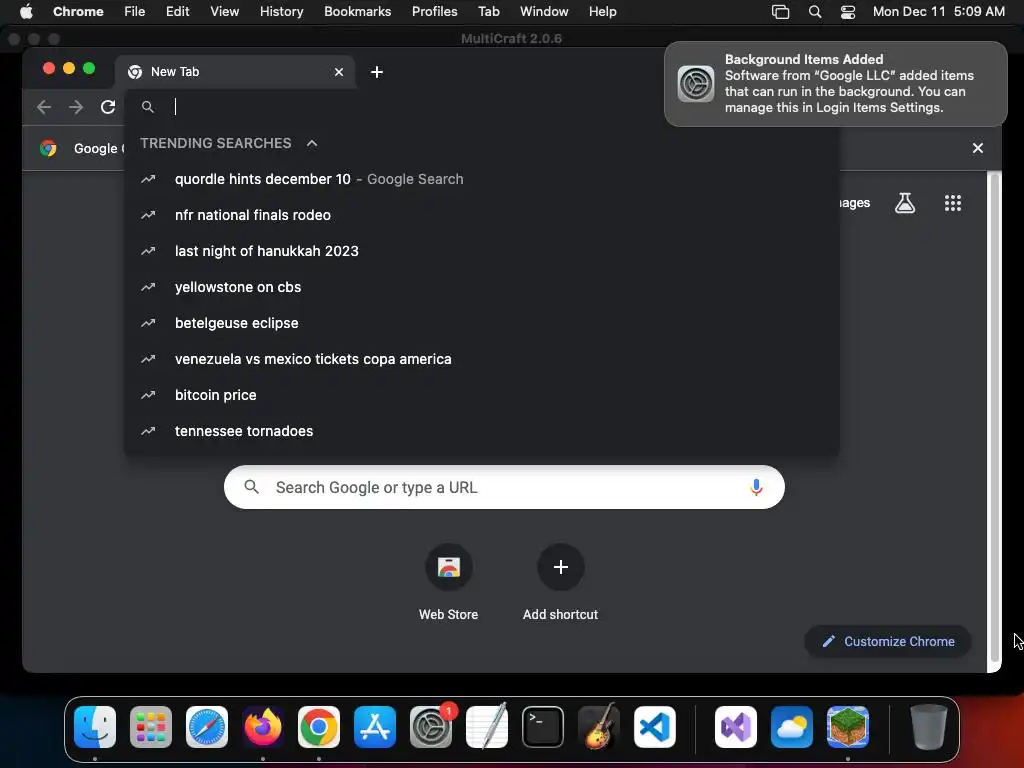Open a new tab with plus button
The image size is (1024, 768).
click(x=377, y=72)
